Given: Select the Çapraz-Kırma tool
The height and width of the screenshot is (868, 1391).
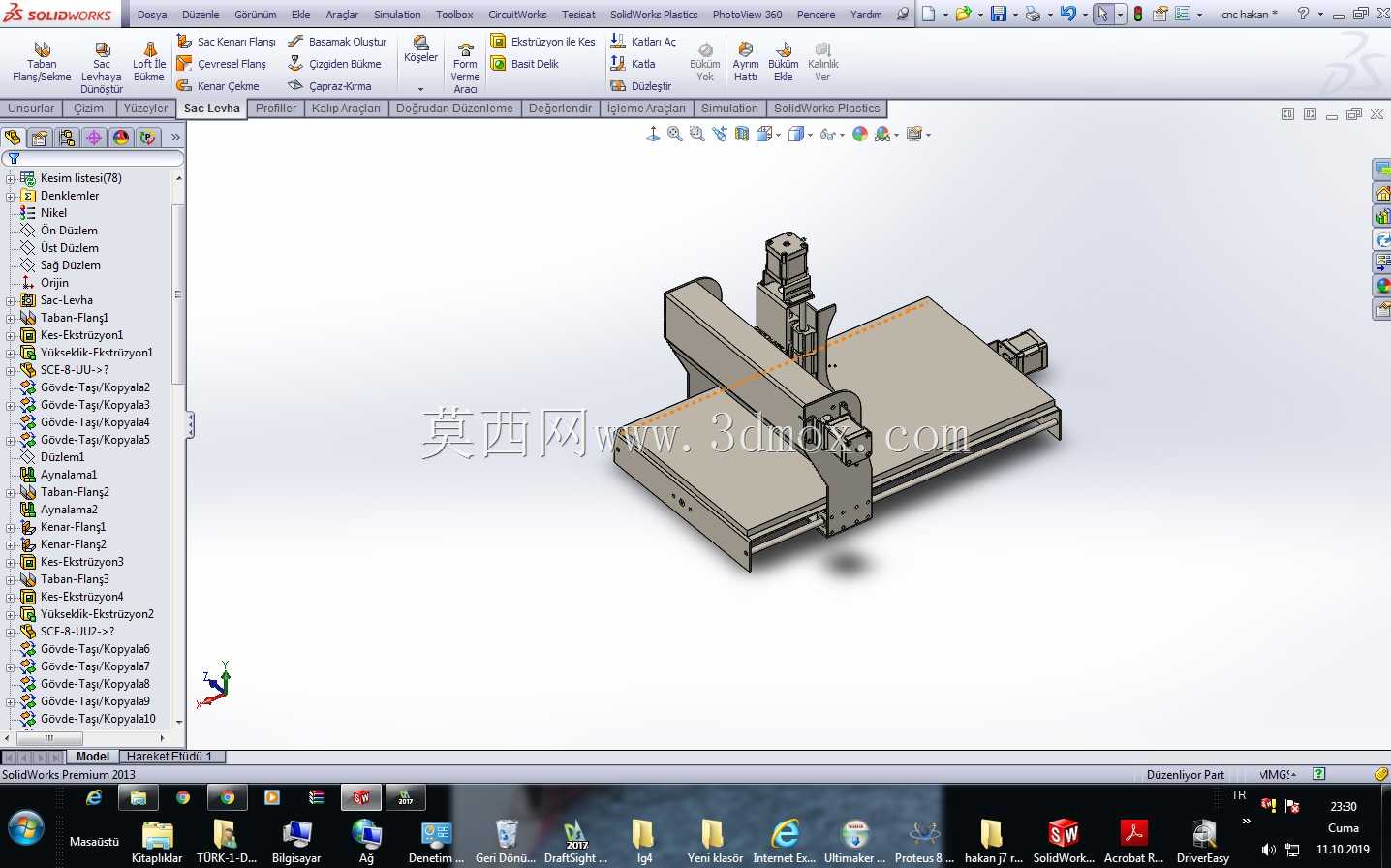Looking at the screenshot, I should (330, 86).
